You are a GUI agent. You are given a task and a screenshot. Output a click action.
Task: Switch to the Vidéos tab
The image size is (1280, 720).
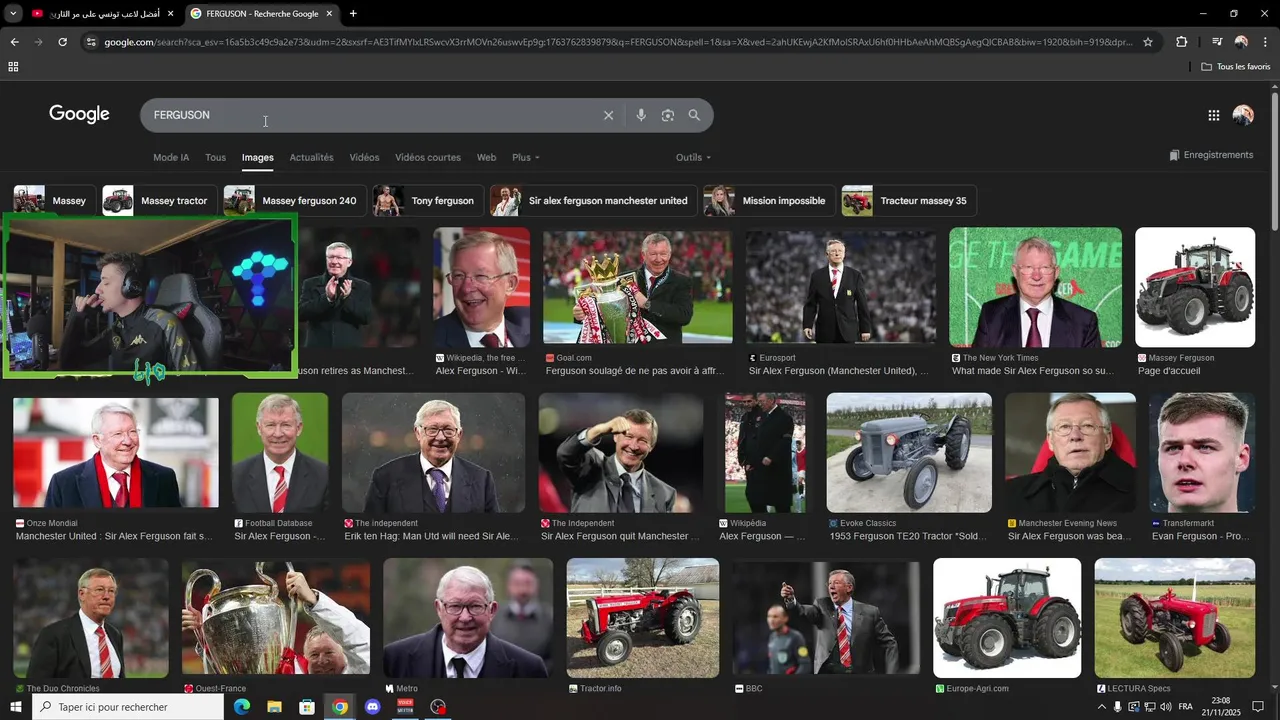(364, 157)
